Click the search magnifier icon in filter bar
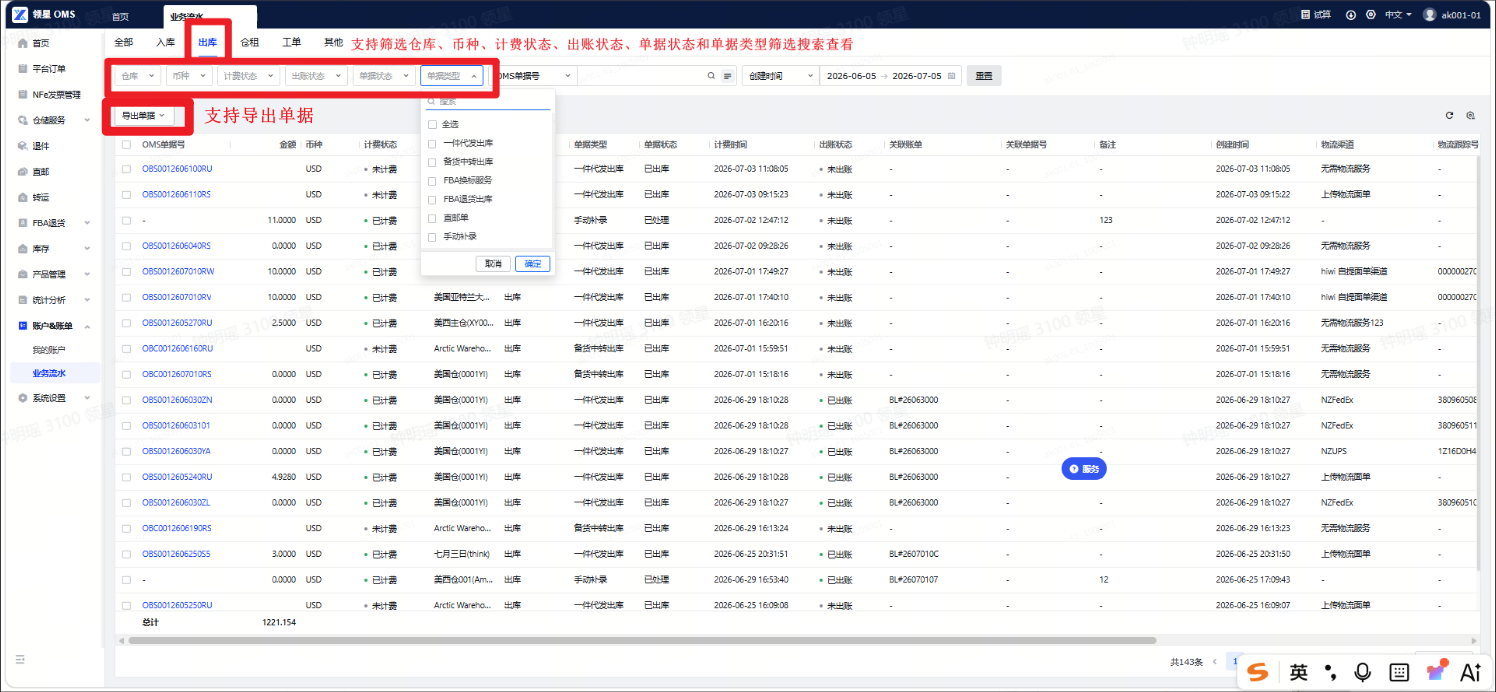The image size is (1496, 692). click(711, 76)
